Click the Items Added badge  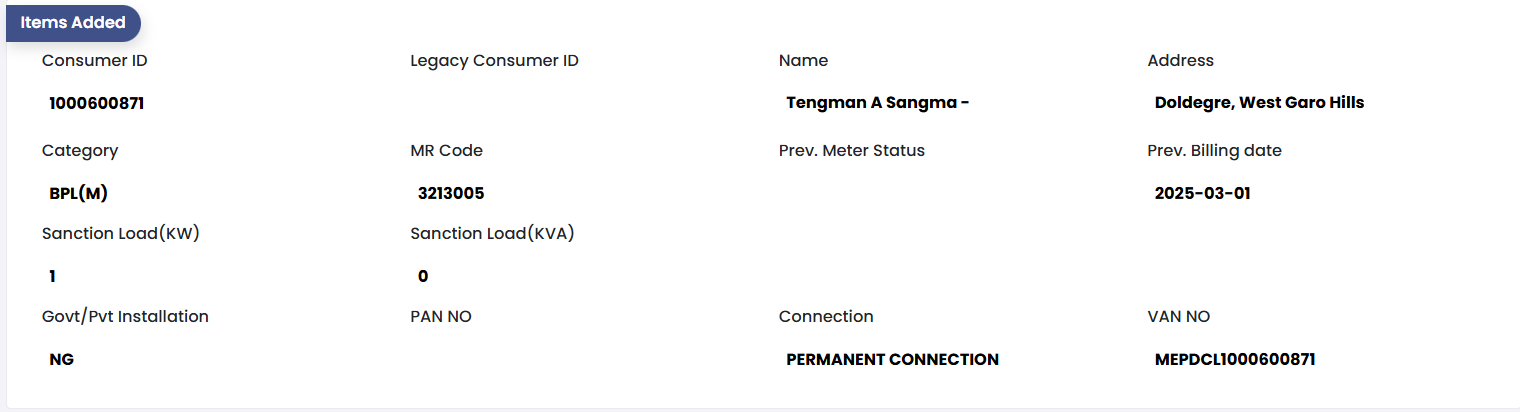click(73, 22)
